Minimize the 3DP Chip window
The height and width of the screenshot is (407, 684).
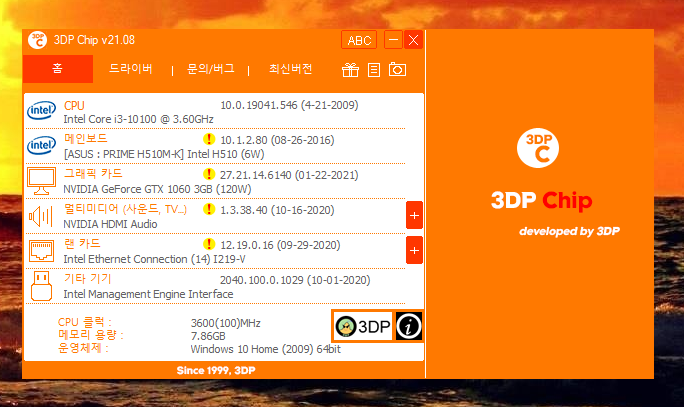393,40
